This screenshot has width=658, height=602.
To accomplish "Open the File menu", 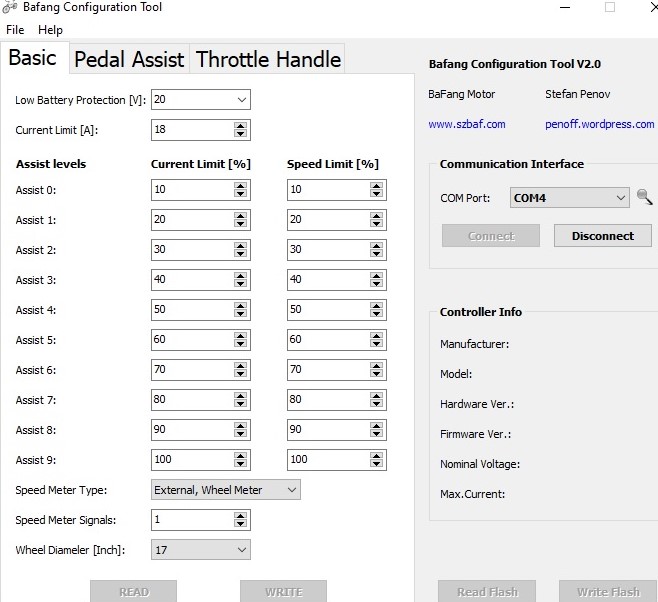I will (15, 30).
